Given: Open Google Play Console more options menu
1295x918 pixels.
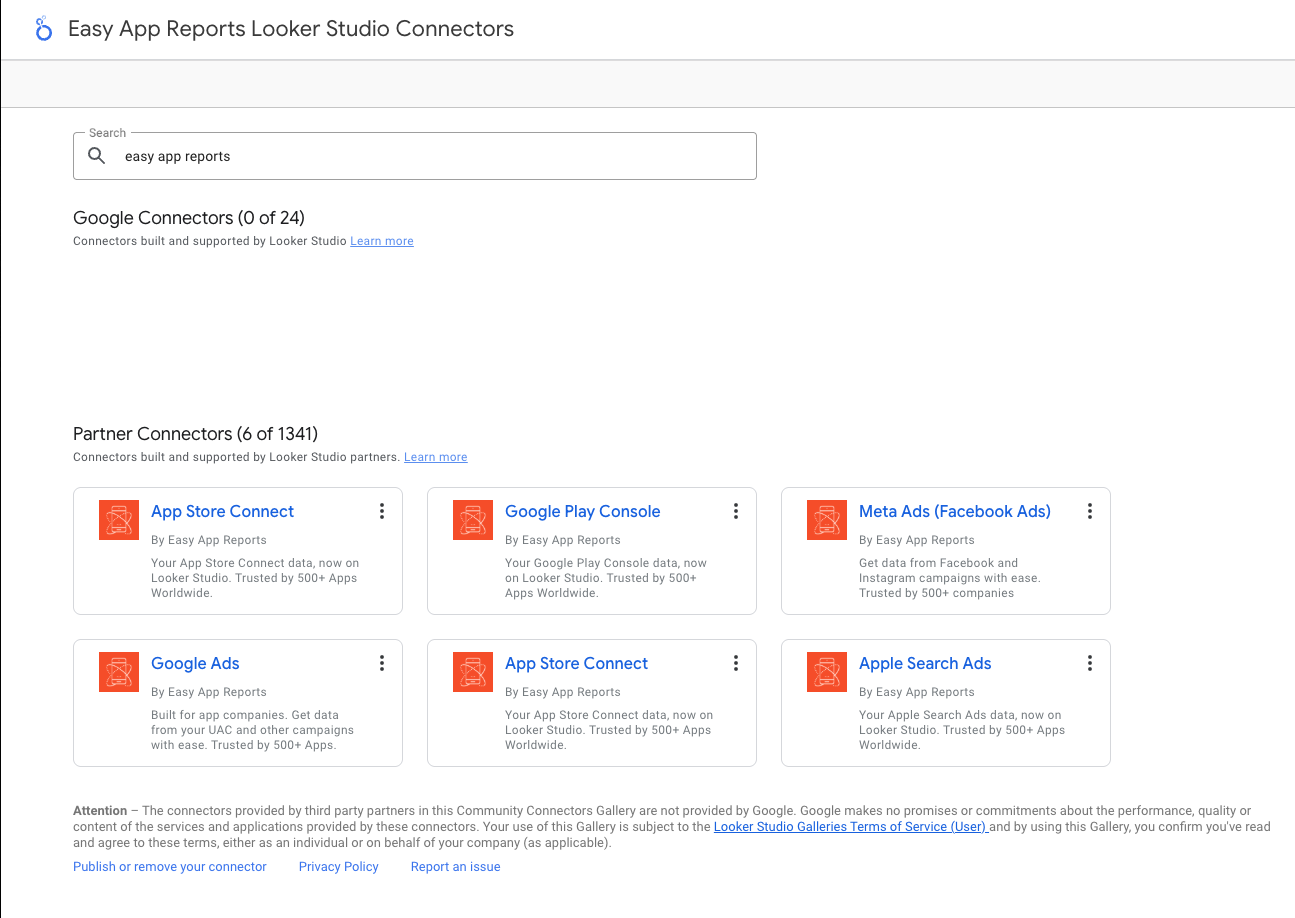Looking at the screenshot, I should coord(735,511).
